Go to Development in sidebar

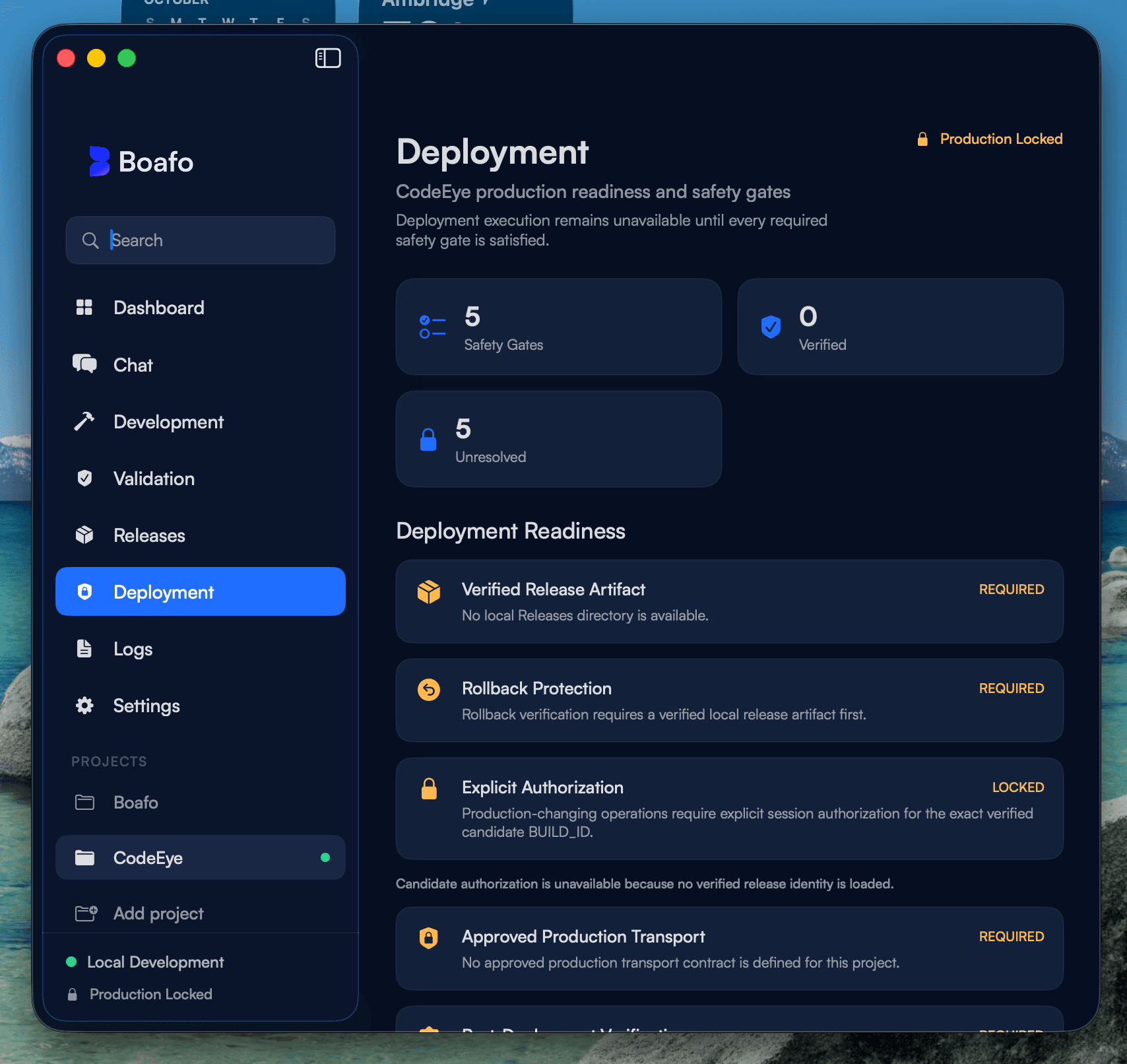tap(201, 421)
